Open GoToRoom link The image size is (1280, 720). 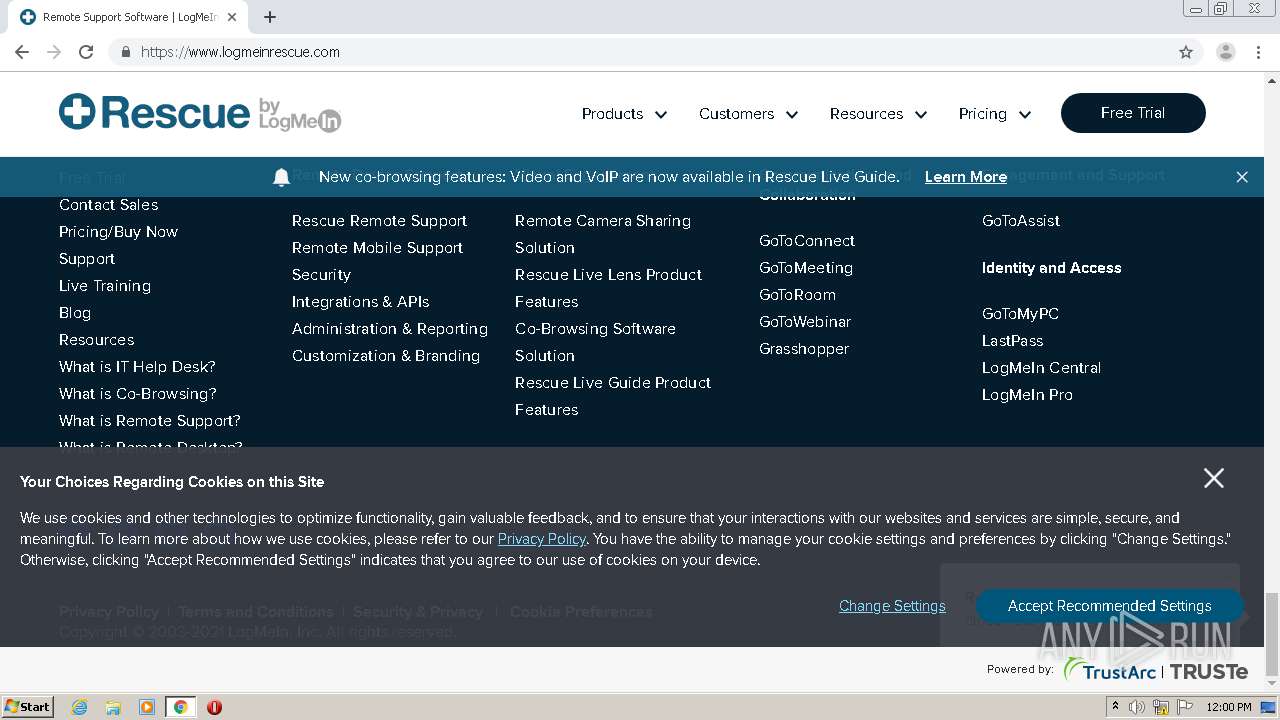[797, 295]
